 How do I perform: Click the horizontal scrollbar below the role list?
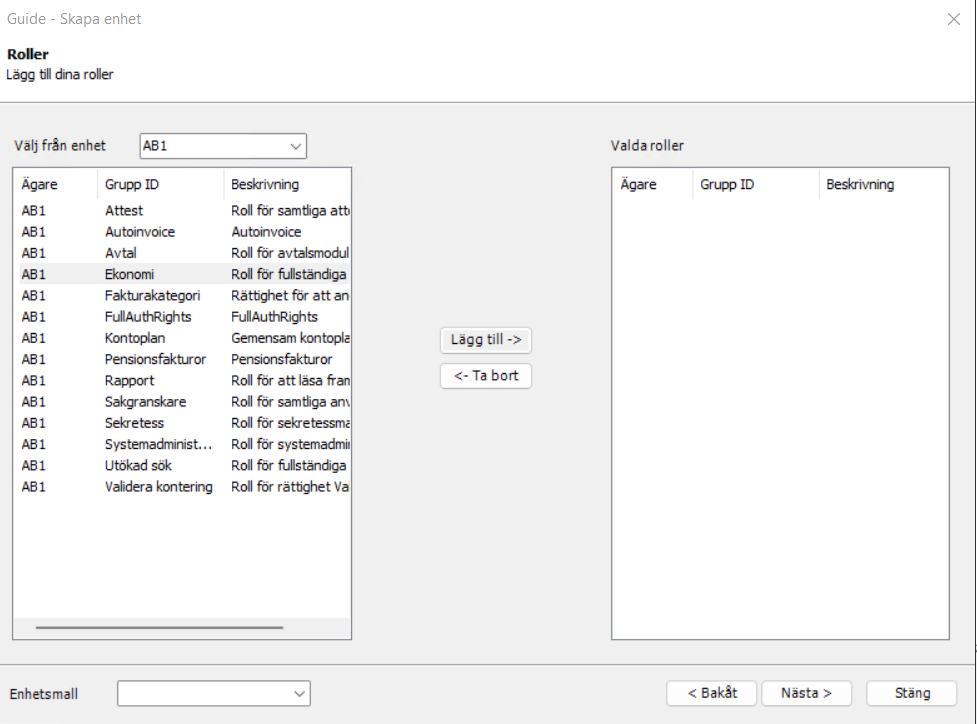[x=160, y=626]
